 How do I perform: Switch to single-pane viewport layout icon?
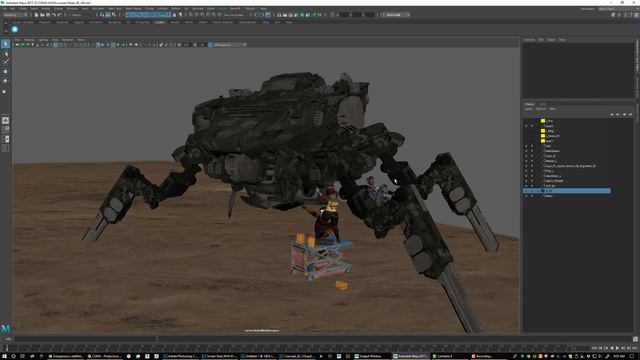(x=5, y=120)
